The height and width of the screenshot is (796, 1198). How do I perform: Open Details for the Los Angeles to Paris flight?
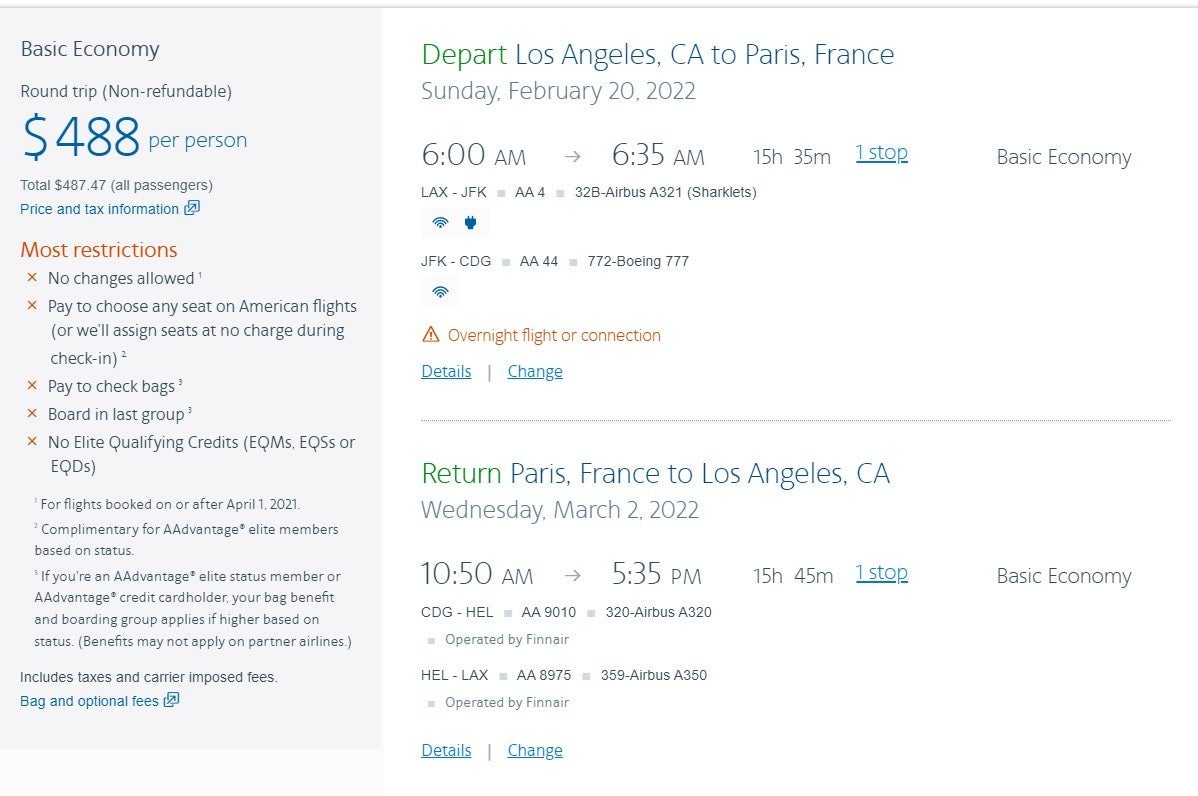(x=446, y=371)
